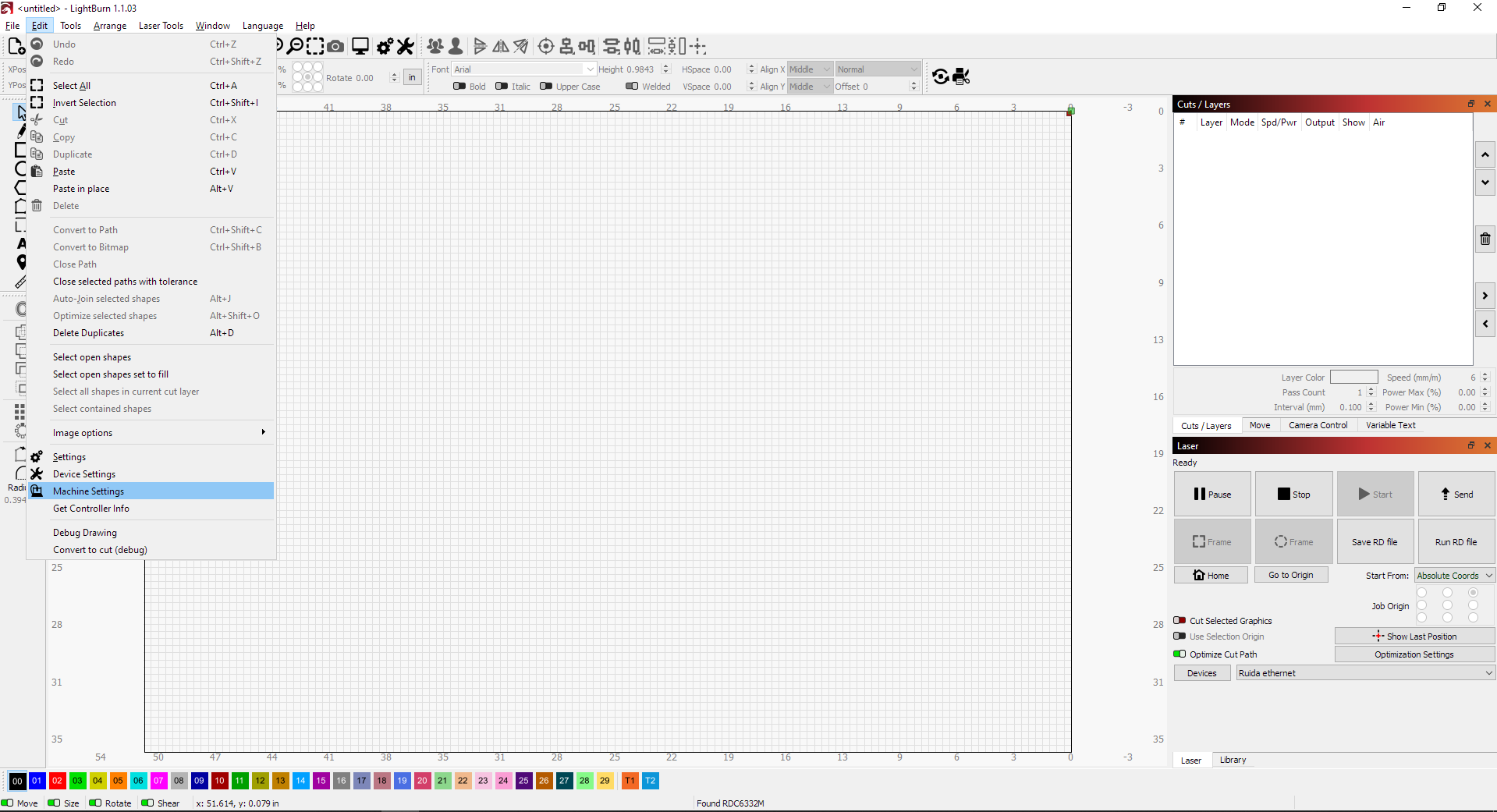The height and width of the screenshot is (812, 1497).
Task: Open the Font dropdown showing Arial
Action: click(x=524, y=69)
